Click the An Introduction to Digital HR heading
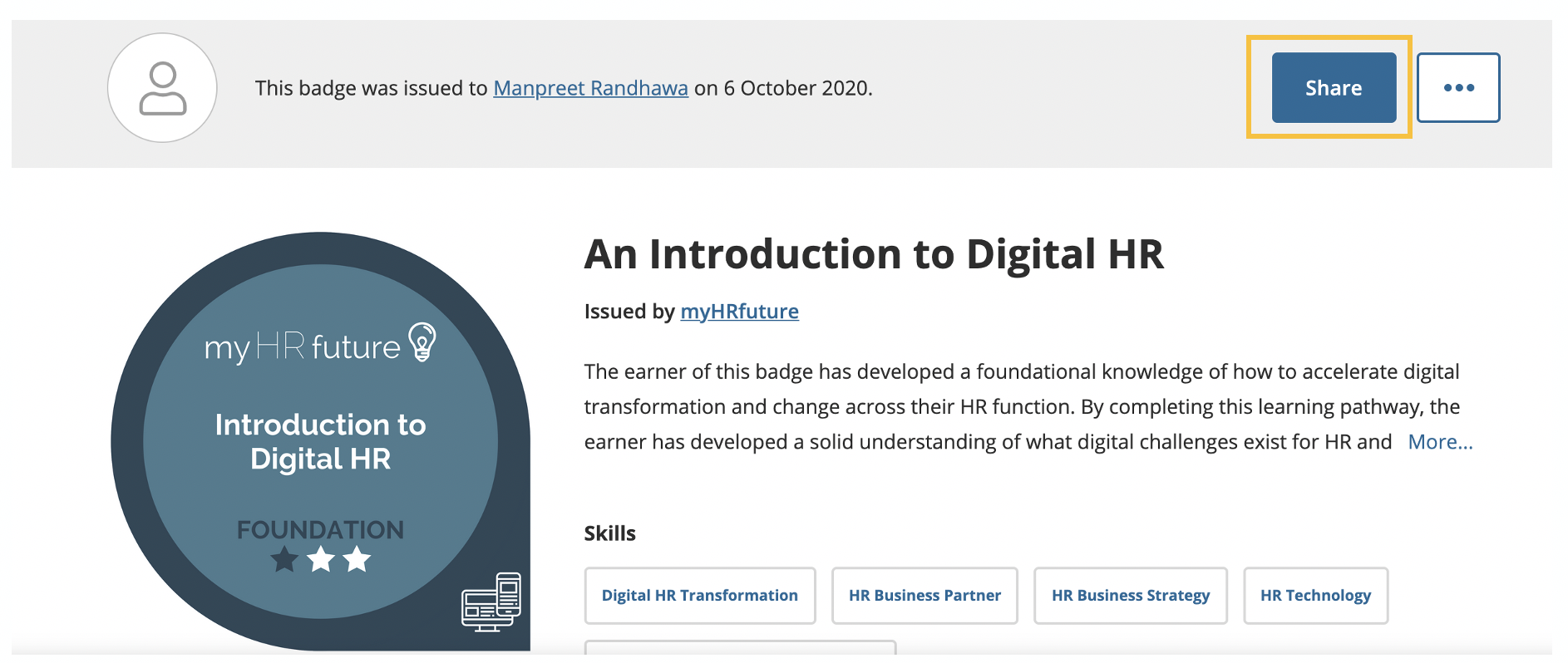 tap(874, 254)
